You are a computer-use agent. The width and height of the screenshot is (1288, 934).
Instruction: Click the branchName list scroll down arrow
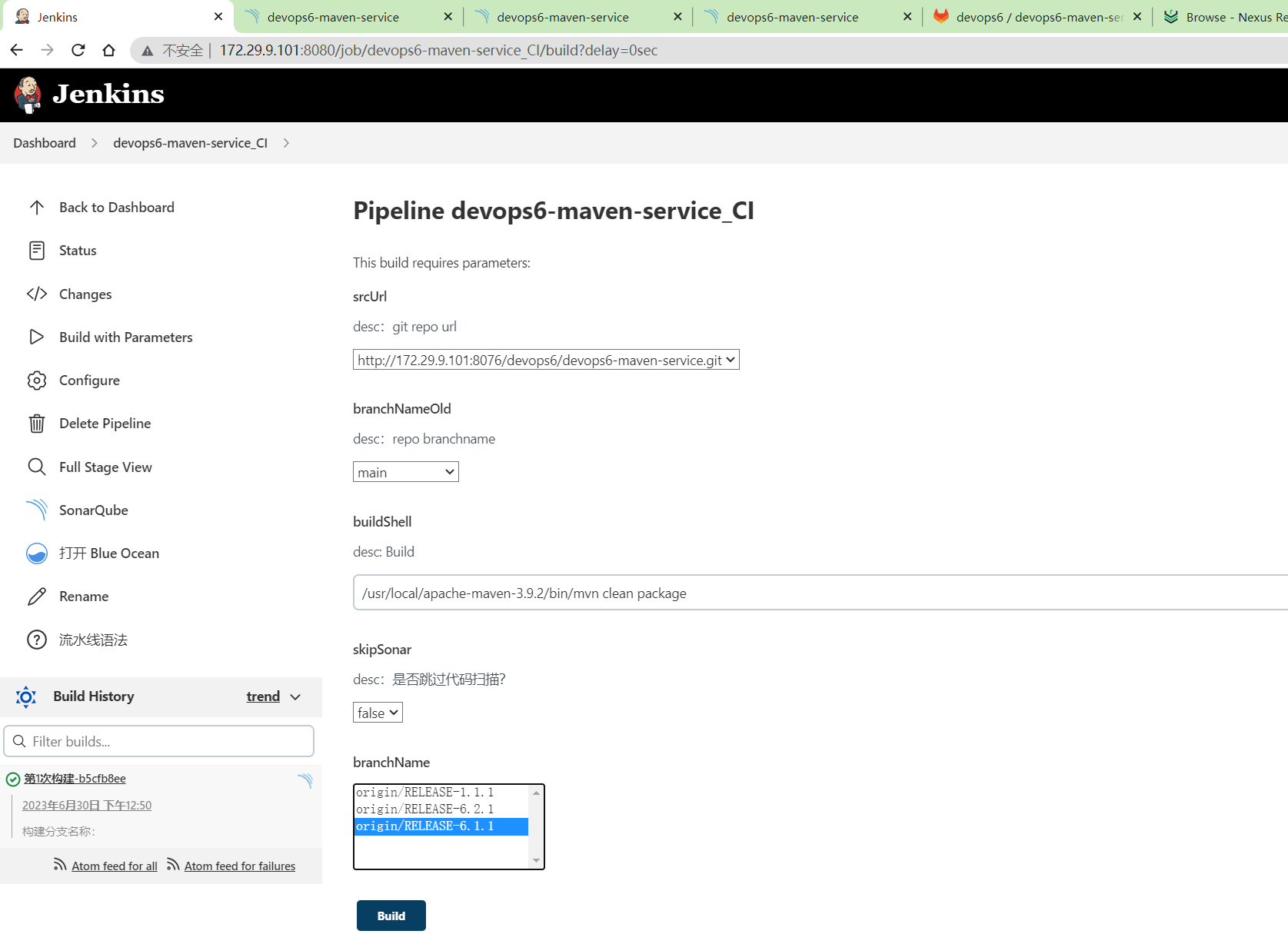pos(536,860)
